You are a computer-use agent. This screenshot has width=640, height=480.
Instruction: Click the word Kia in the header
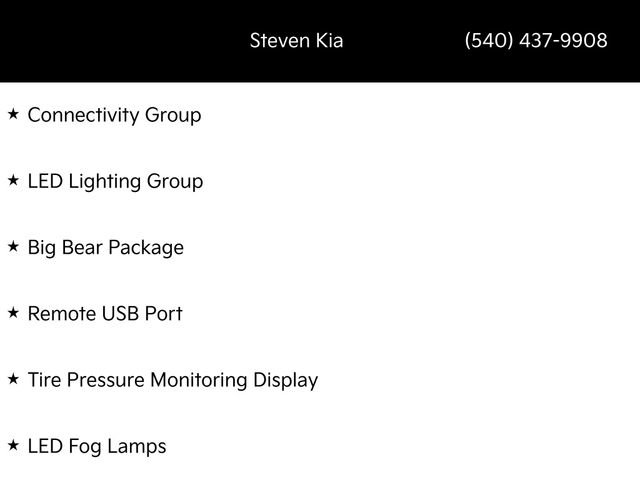pos(328,41)
